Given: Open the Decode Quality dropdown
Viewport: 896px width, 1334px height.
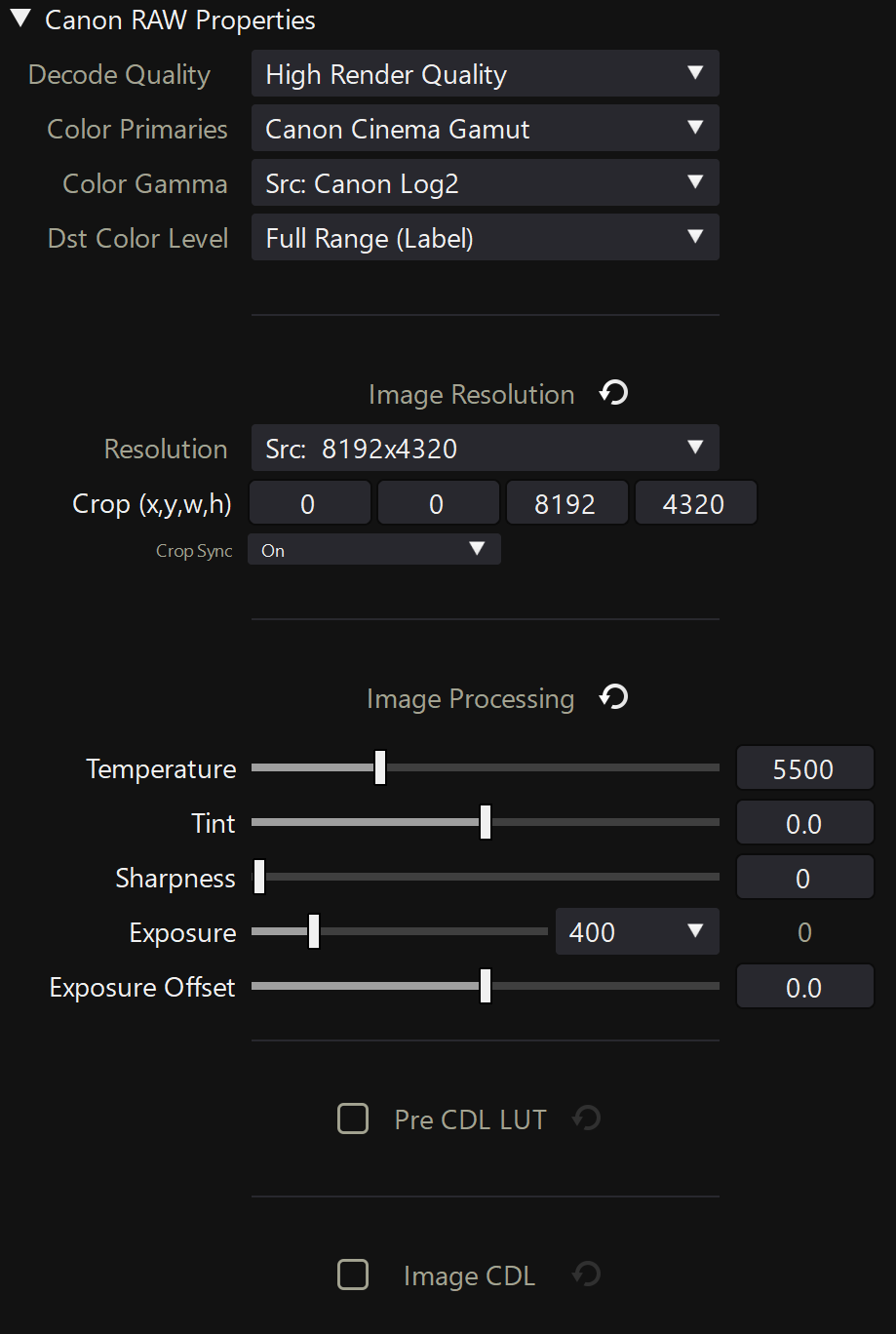Looking at the screenshot, I should pyautogui.click(x=486, y=74).
